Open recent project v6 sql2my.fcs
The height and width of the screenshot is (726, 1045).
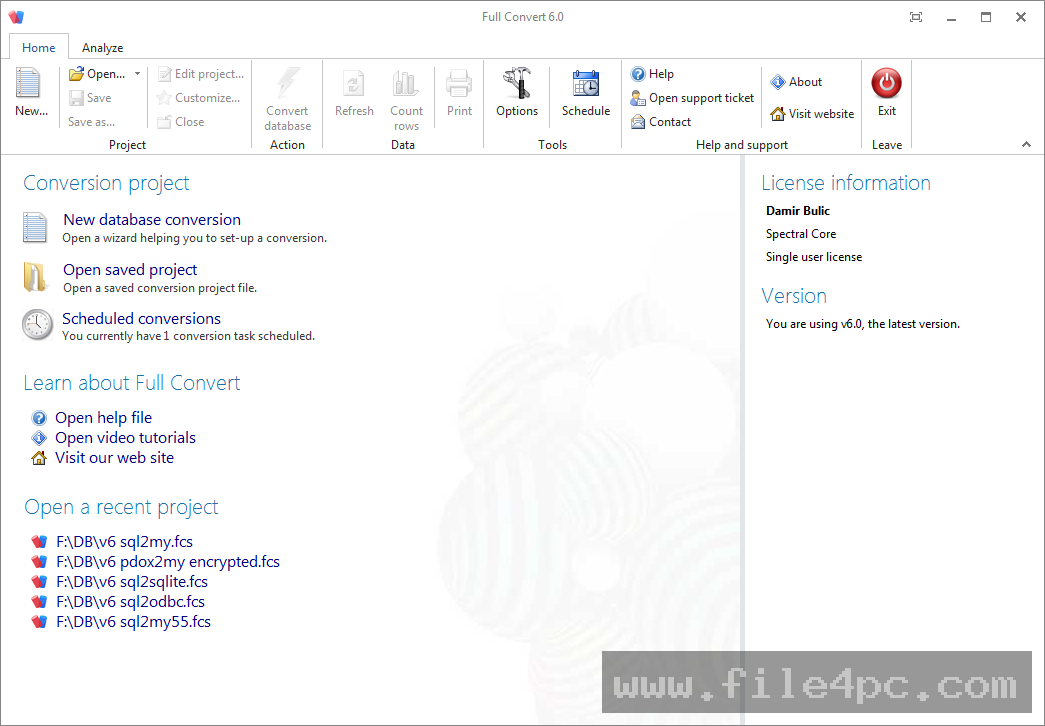pos(125,541)
